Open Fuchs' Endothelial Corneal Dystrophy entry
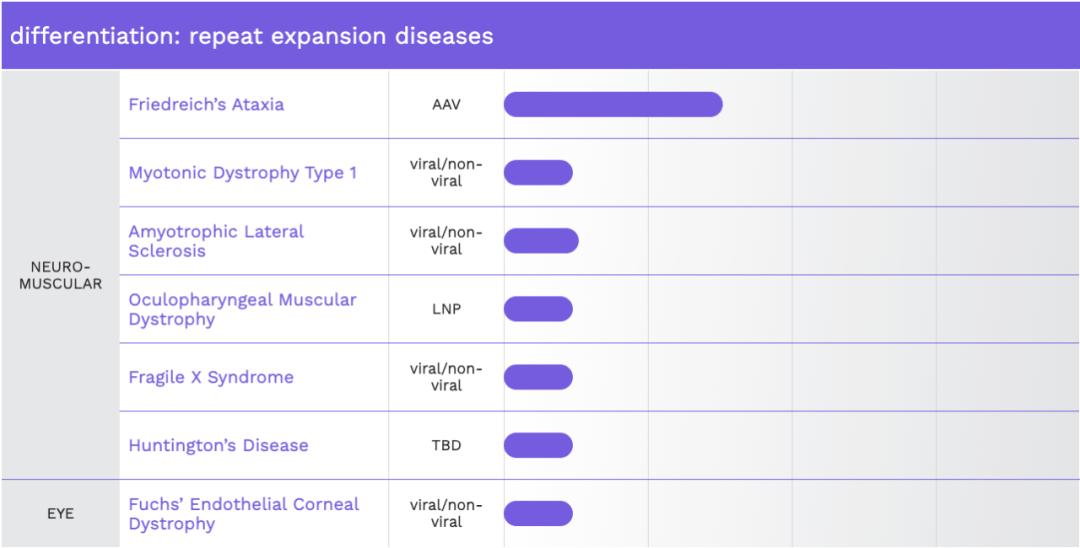Viewport: 1080px width, 548px height. 243,513
